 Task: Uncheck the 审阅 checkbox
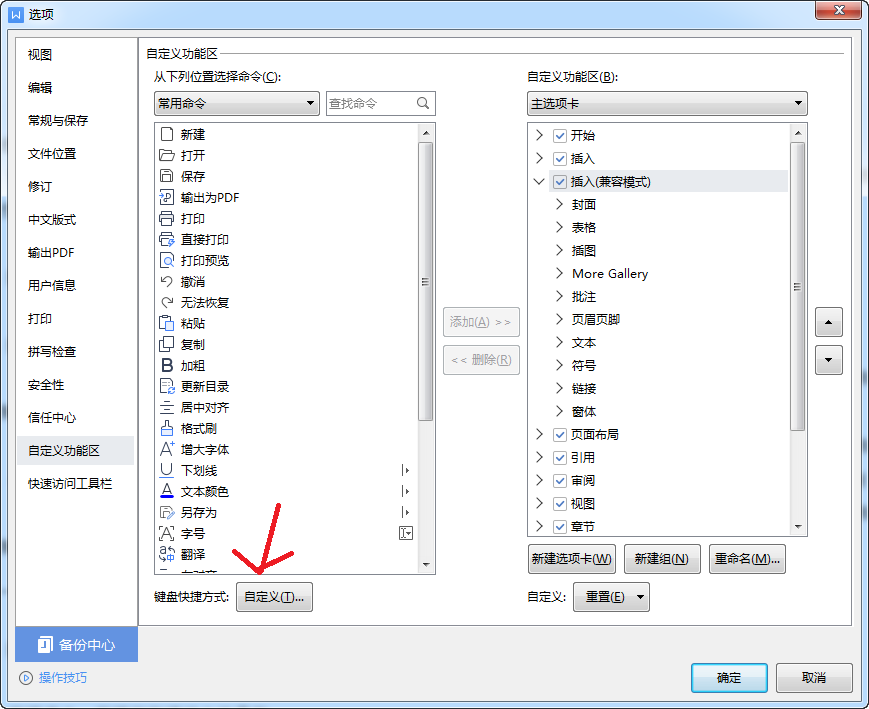pos(560,481)
